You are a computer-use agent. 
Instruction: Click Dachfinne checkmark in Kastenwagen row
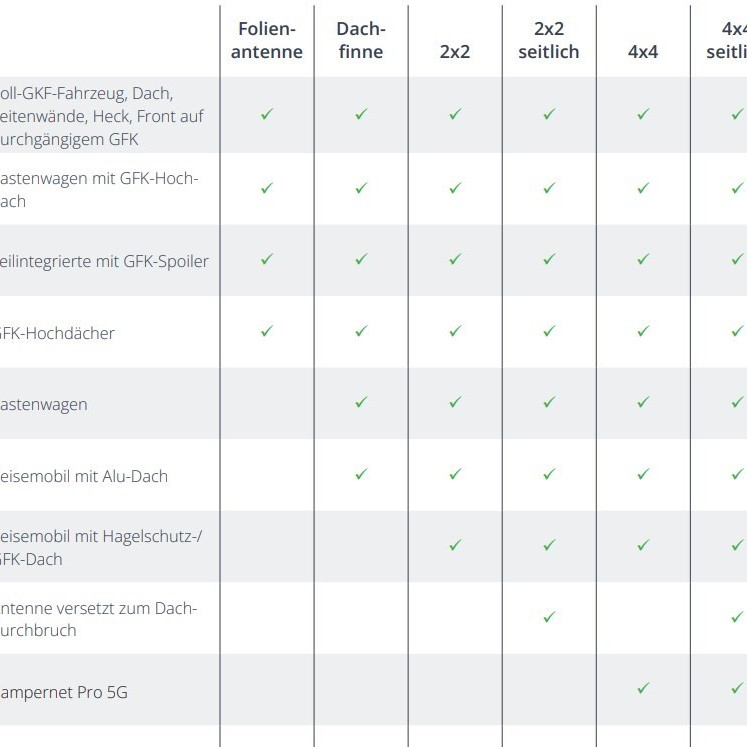click(x=361, y=402)
